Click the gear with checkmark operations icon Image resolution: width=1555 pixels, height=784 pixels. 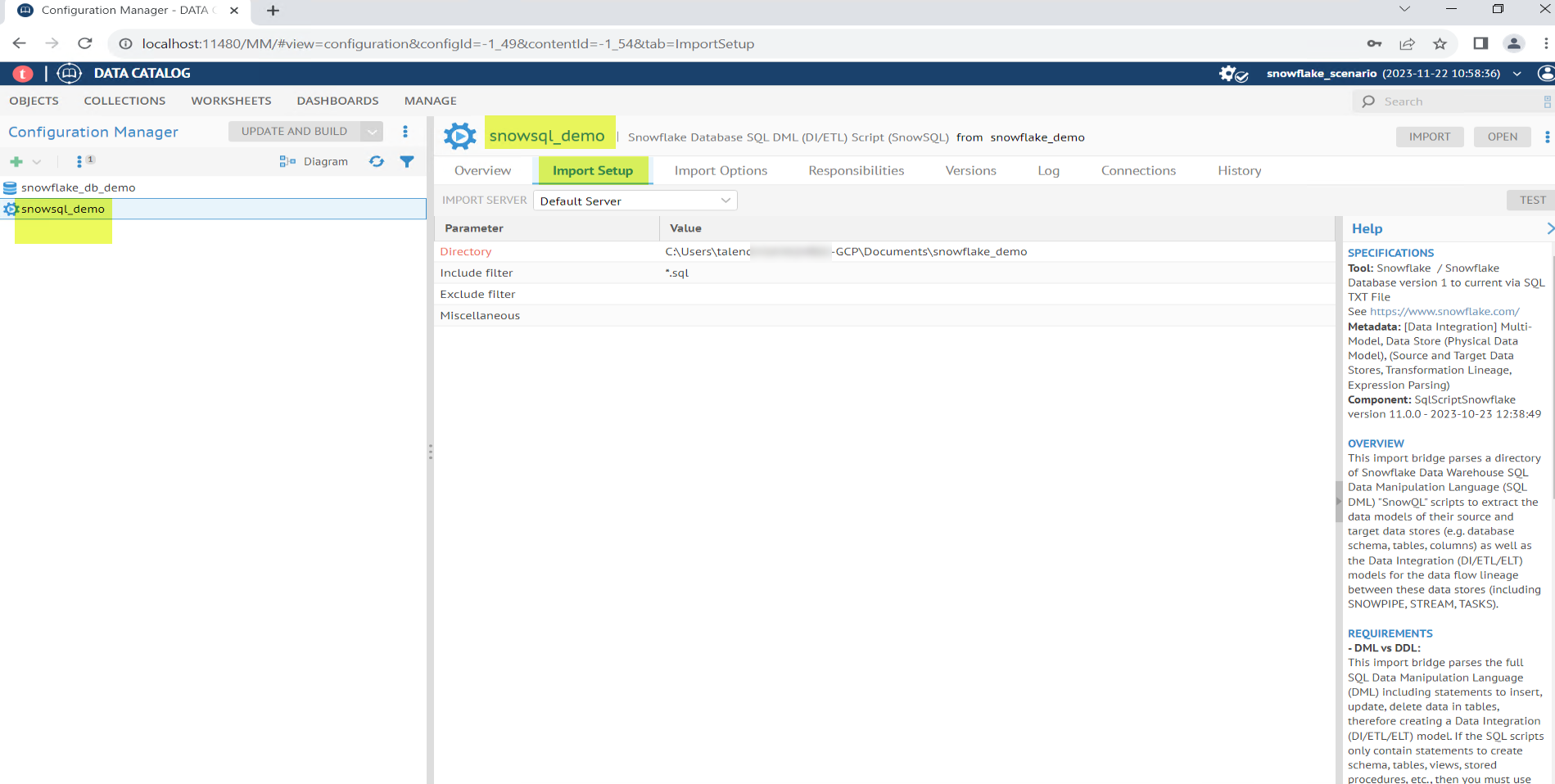[1232, 74]
